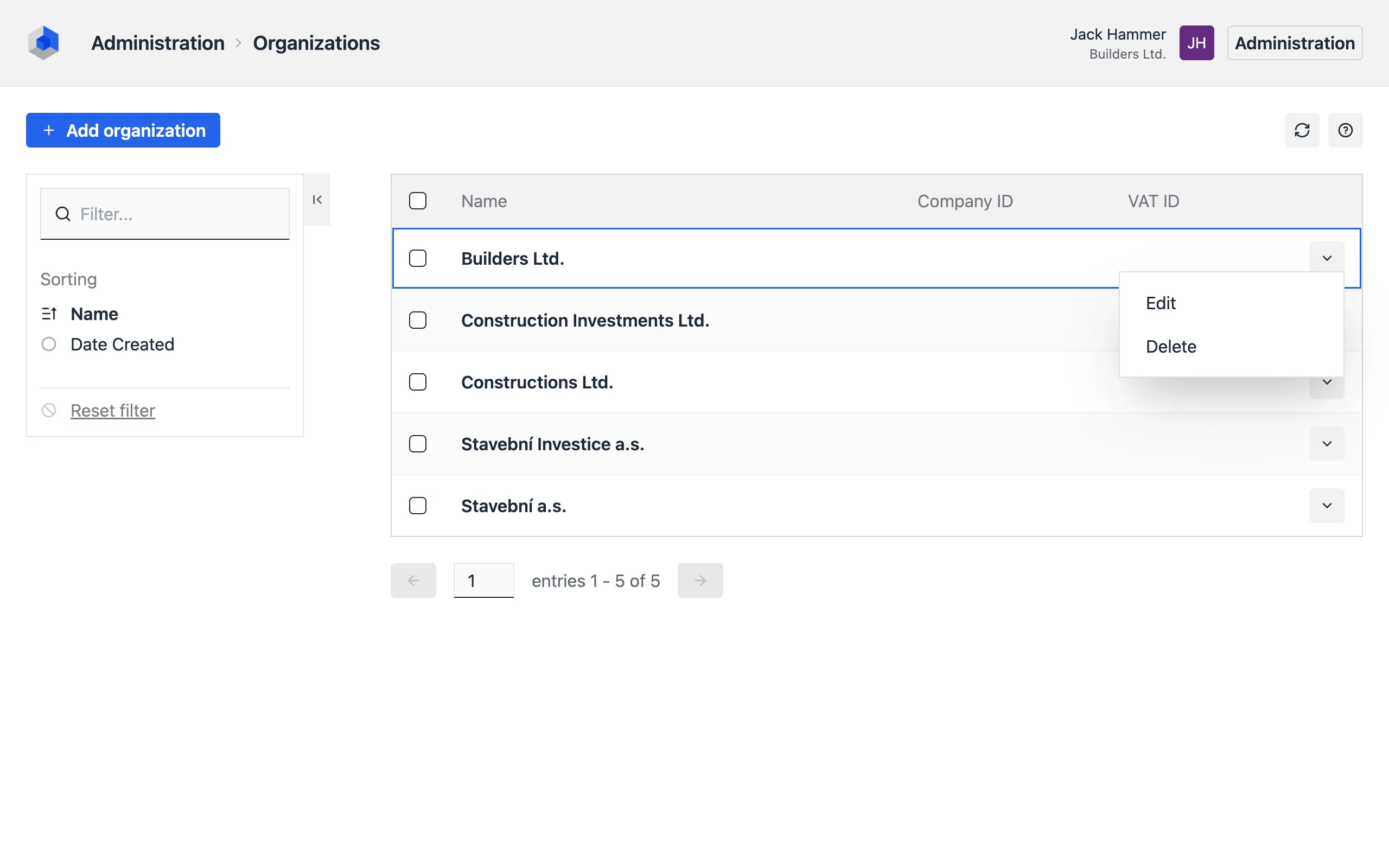
Task: Click the JH user avatar
Action: pos(1196,43)
